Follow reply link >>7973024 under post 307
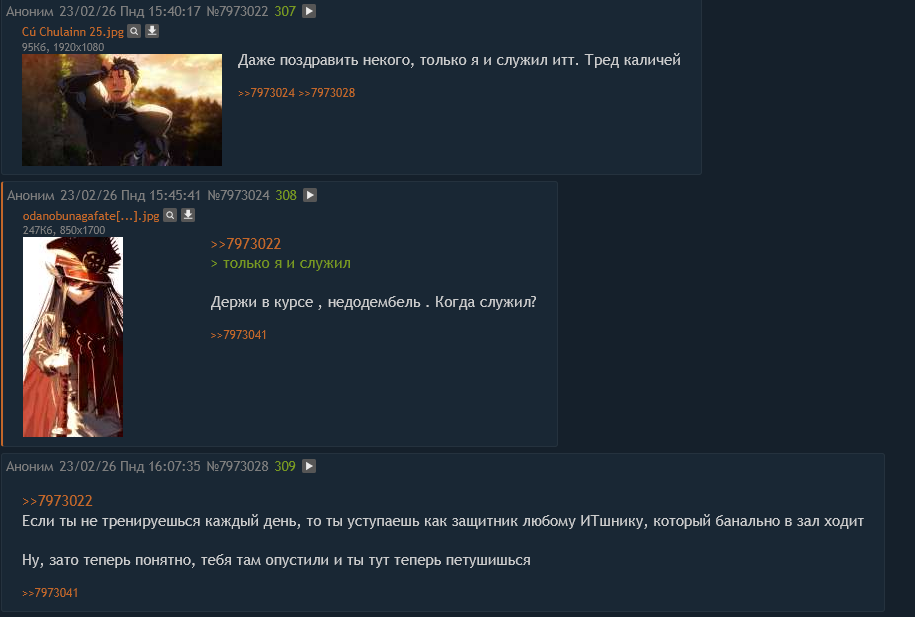 (x=267, y=93)
